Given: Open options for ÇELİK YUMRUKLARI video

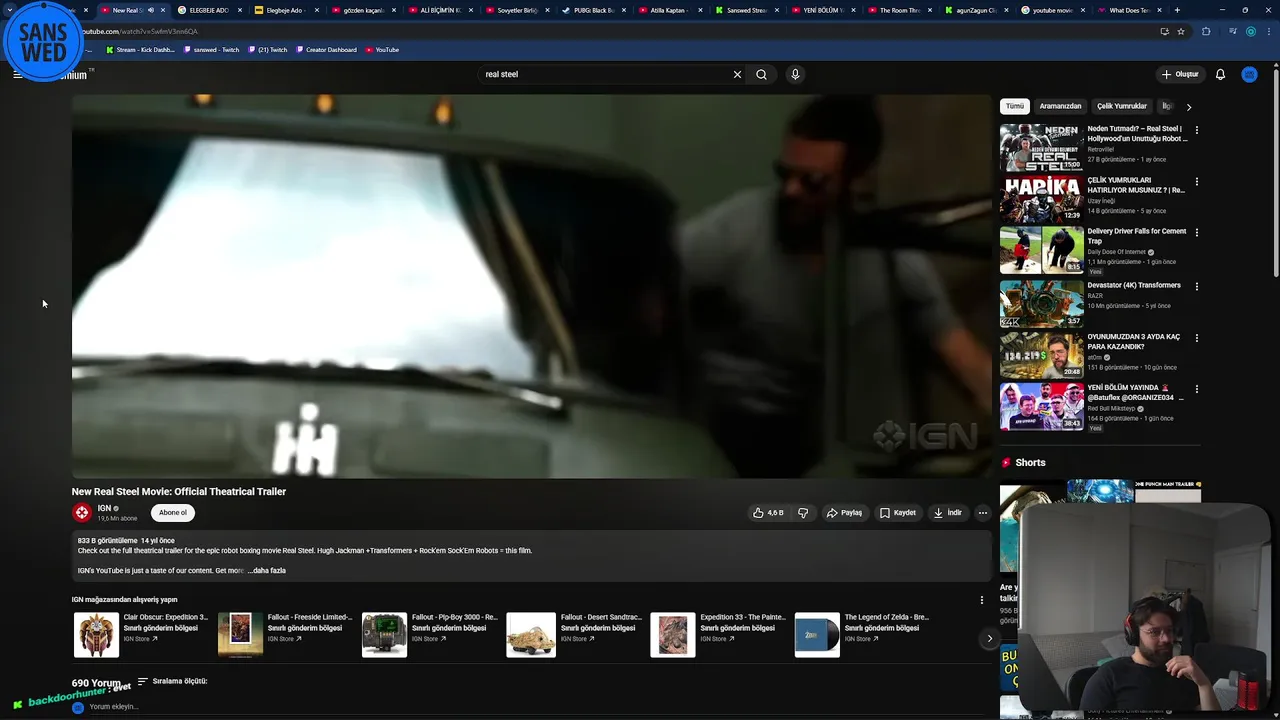Looking at the screenshot, I should pos(1196,182).
